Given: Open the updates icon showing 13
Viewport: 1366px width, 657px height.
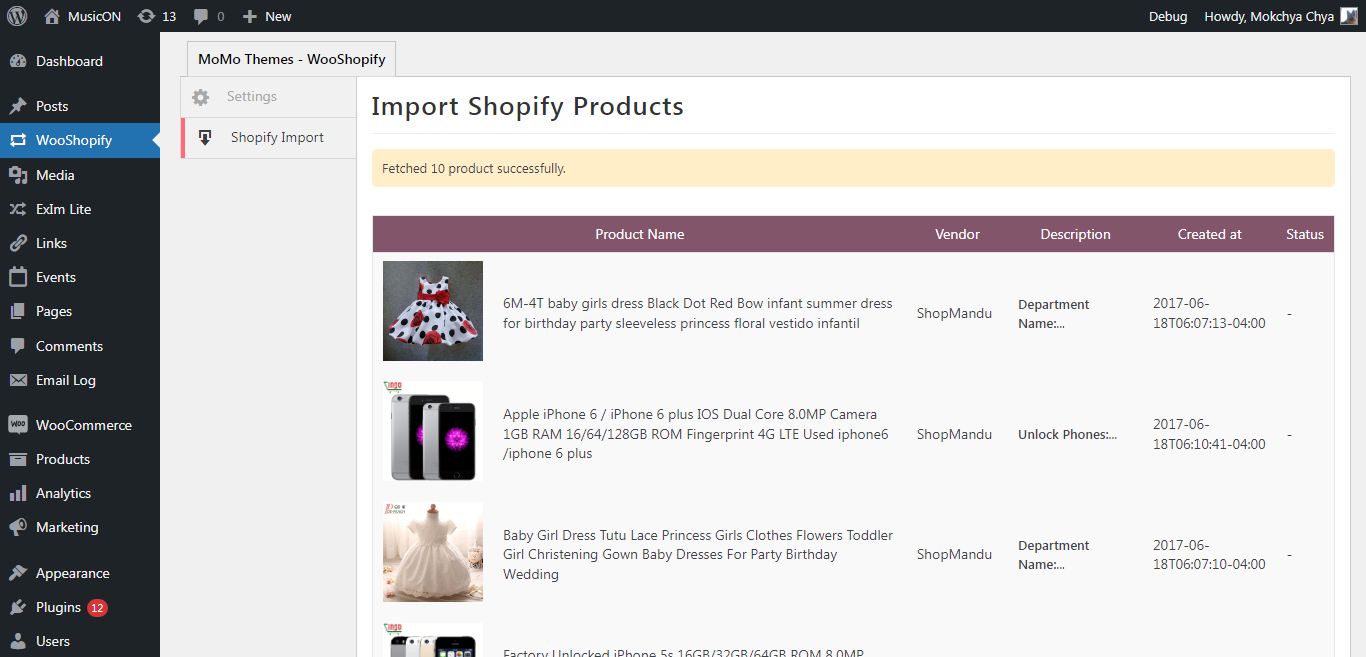Looking at the screenshot, I should pyautogui.click(x=146, y=16).
